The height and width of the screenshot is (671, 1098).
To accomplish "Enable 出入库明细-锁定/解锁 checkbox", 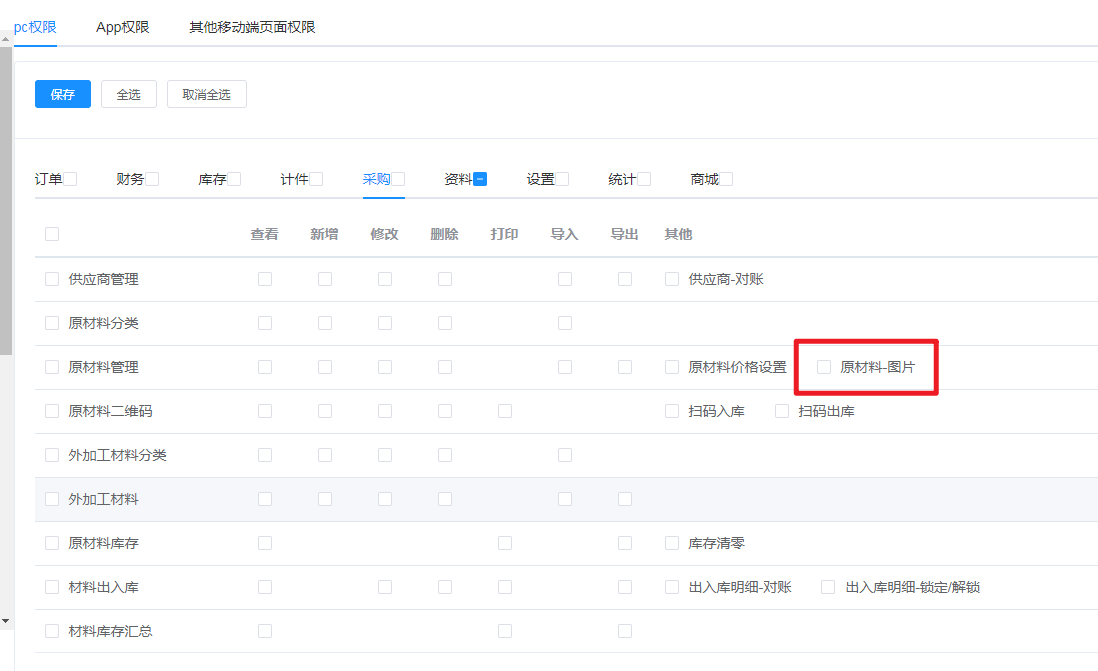I will point(828,587).
